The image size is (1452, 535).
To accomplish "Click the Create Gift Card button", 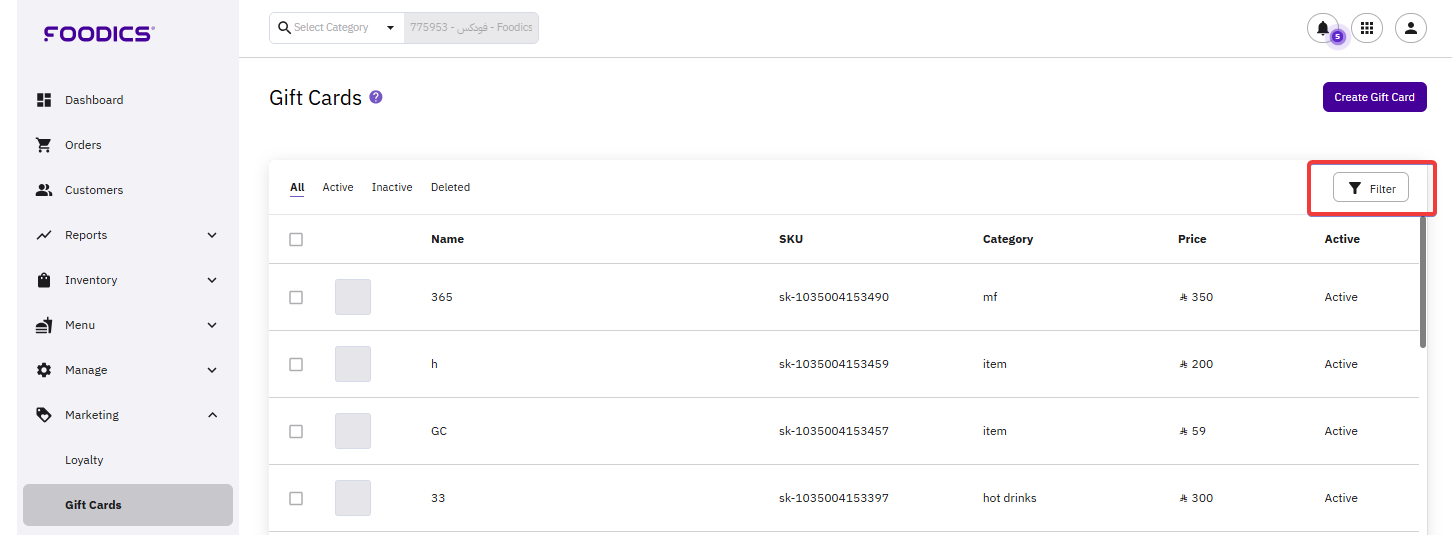I will click(1374, 97).
